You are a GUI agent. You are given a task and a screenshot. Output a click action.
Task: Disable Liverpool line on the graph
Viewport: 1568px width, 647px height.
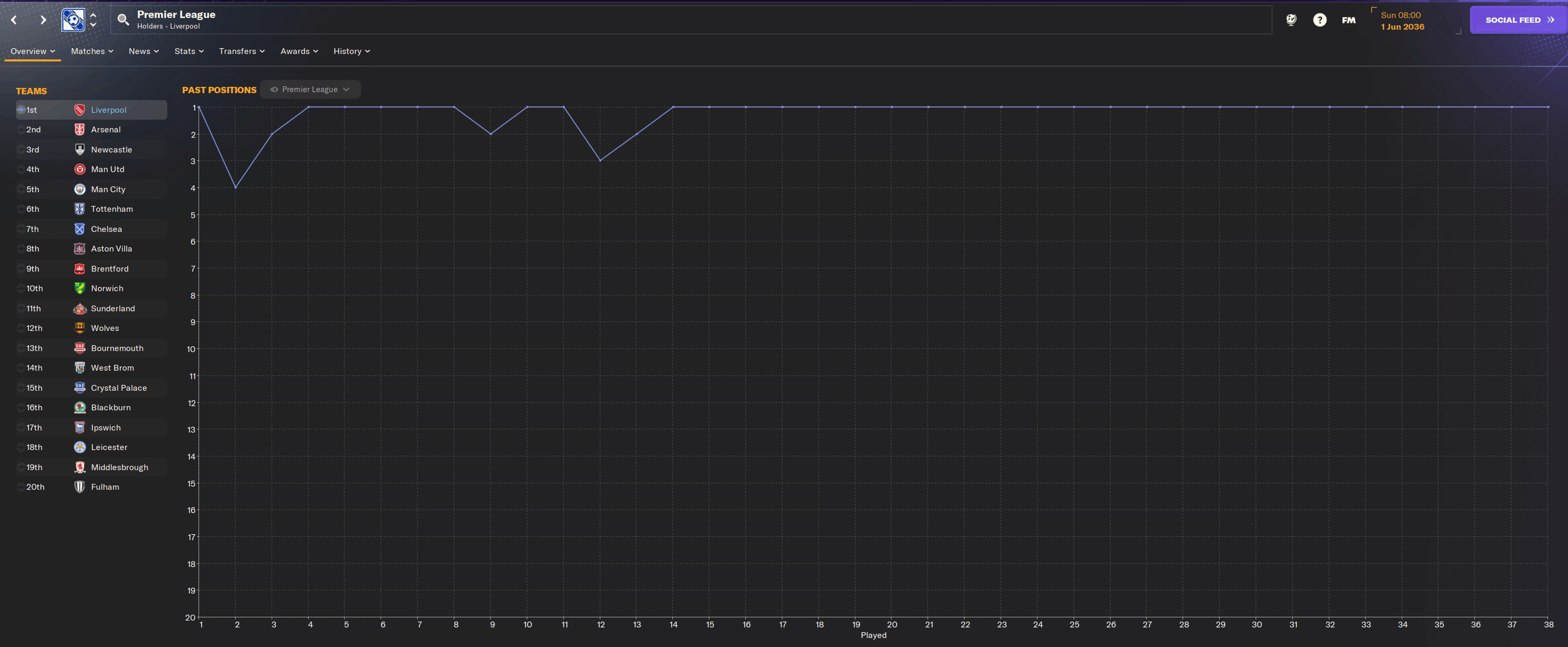[21, 110]
